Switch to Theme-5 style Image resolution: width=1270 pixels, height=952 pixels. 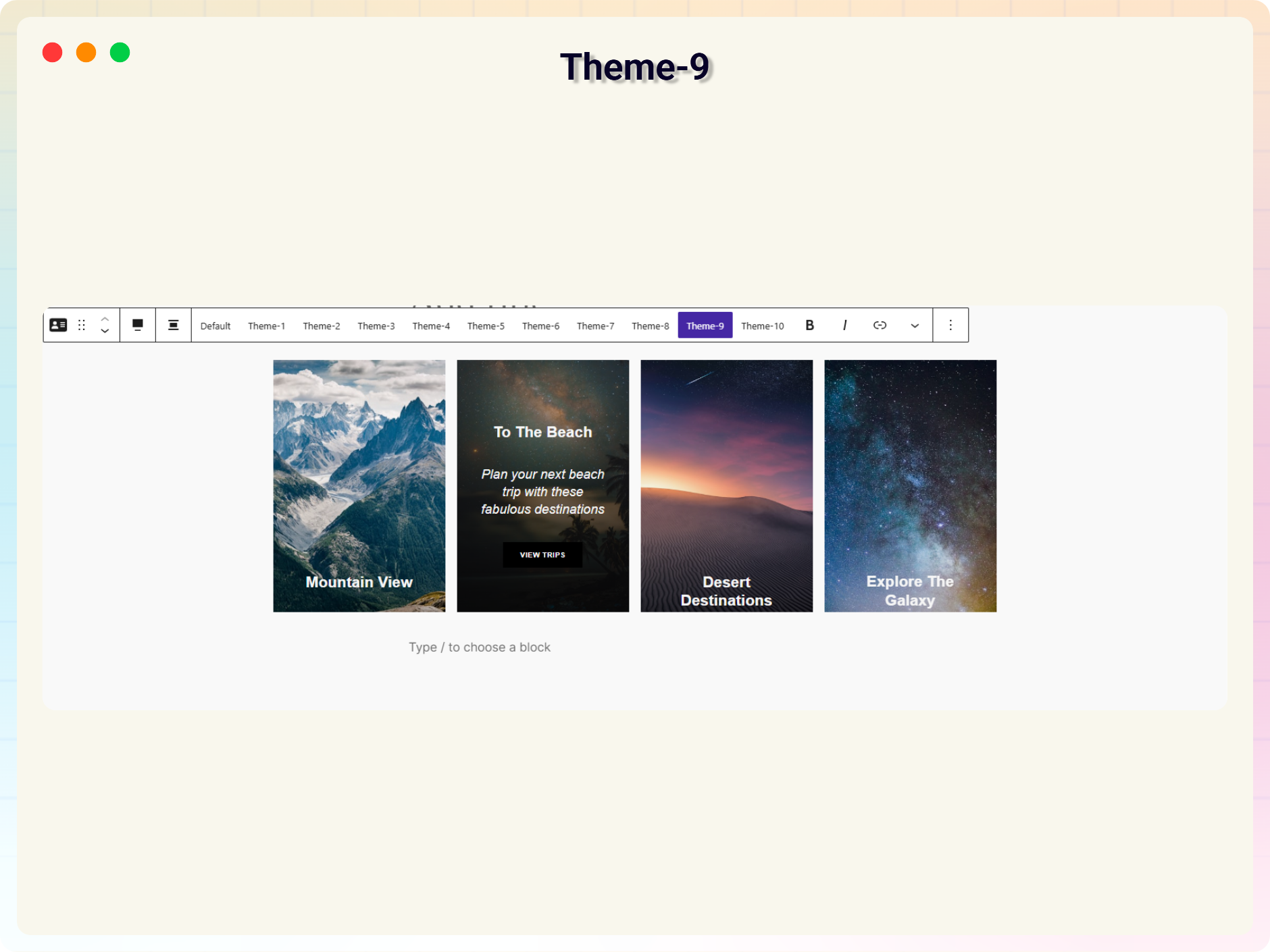point(486,326)
